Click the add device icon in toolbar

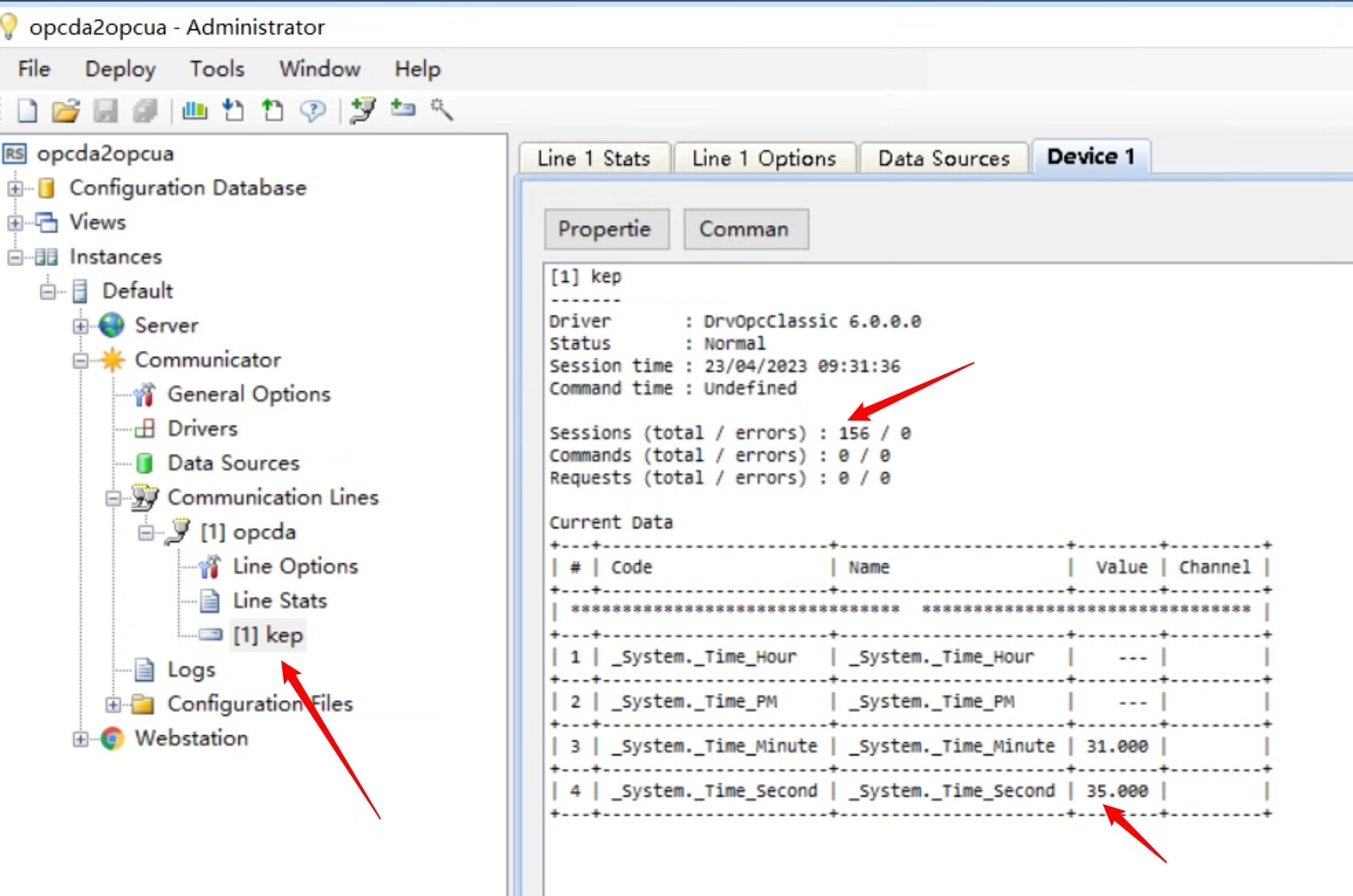403,108
